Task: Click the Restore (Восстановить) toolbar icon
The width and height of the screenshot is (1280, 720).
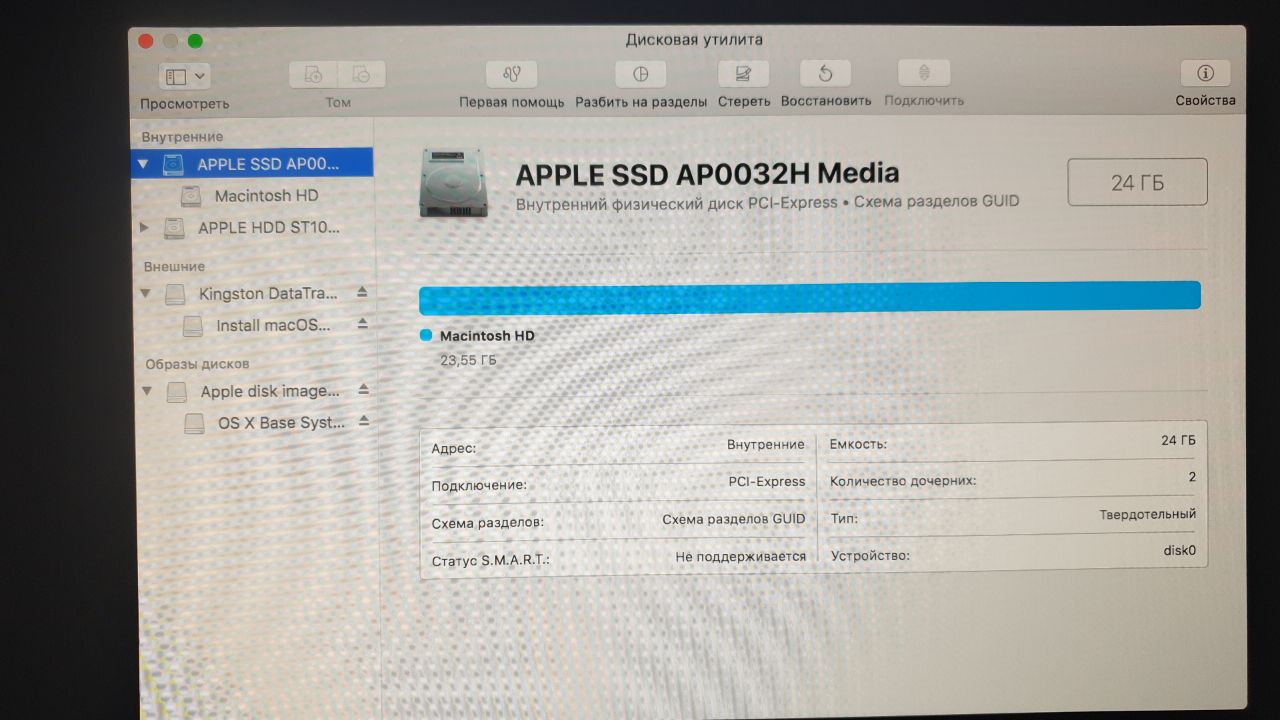Action: 825,73
